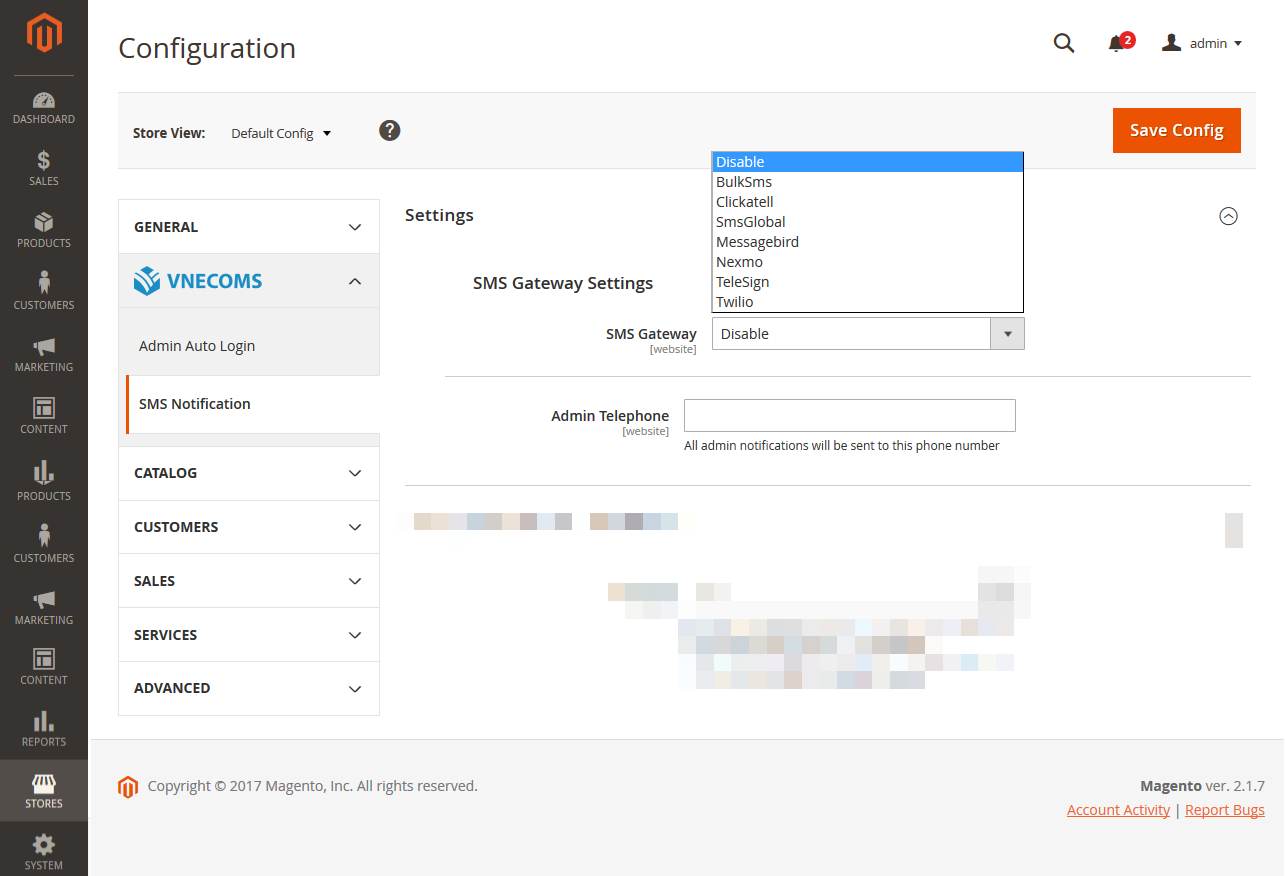Screen dimensions: 1285x876
Task: Collapse the Vnecoms config section
Action: (249, 281)
